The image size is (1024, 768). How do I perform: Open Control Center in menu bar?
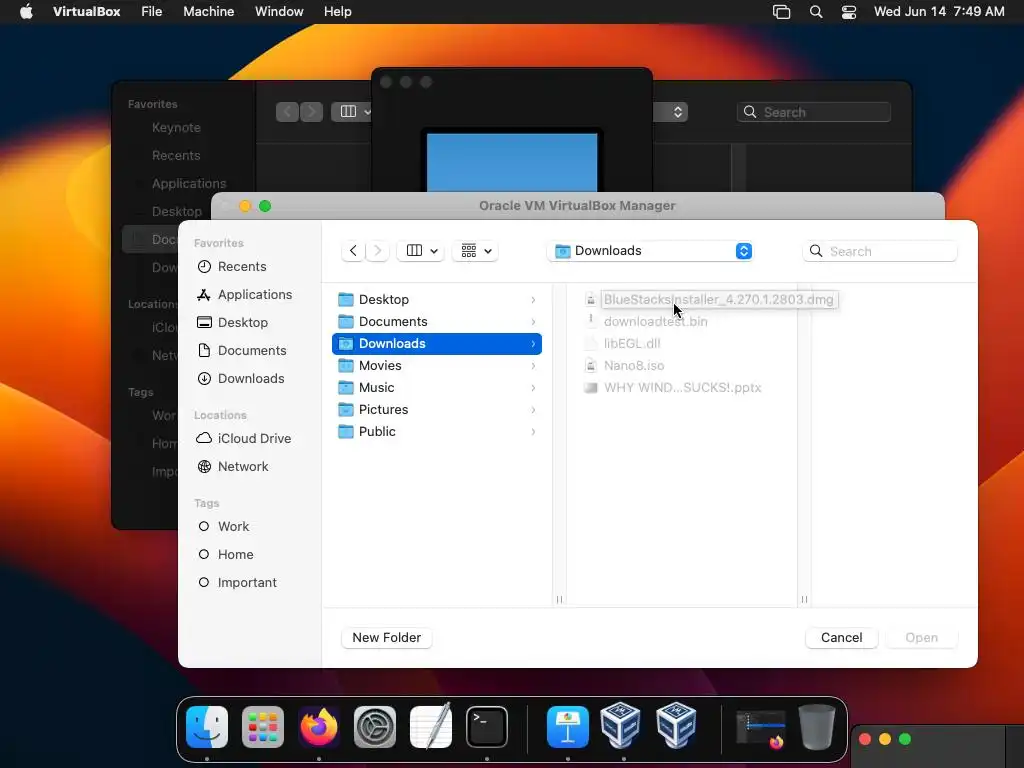848,12
